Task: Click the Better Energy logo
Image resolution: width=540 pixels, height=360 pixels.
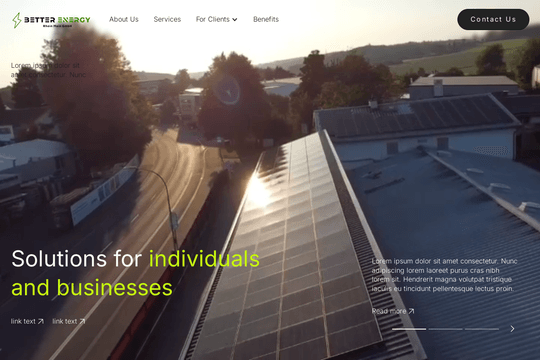Action: click(x=51, y=20)
